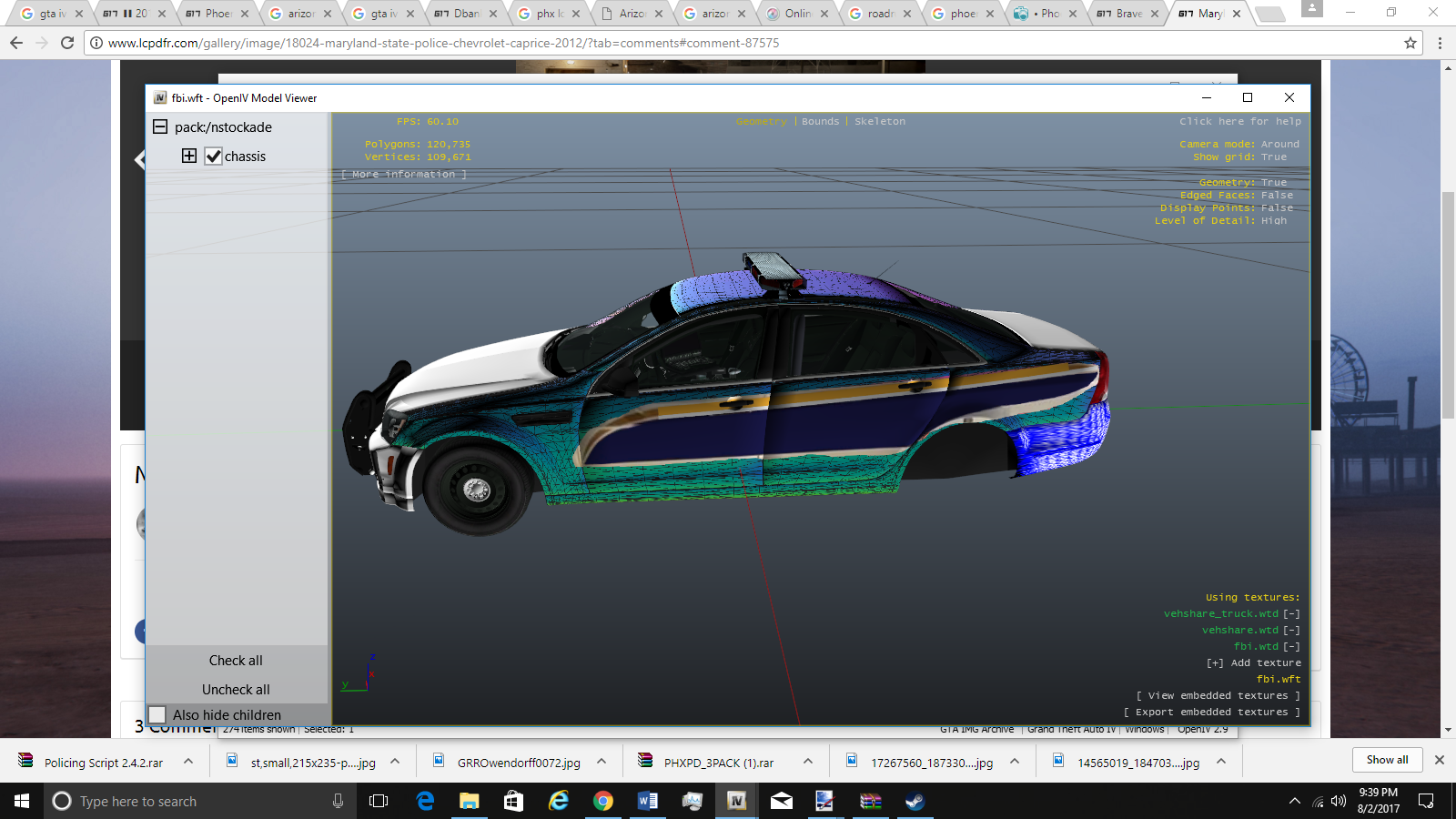The image size is (1456, 819).
Task: Open Chrome from the taskbar
Action: click(x=602, y=801)
